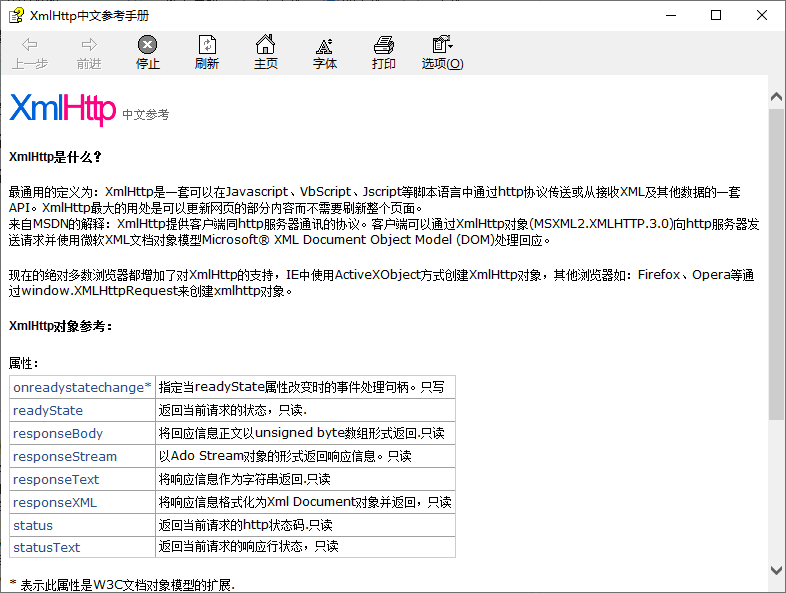Click the help file title bar icon
The height and width of the screenshot is (593, 786).
tap(16, 15)
